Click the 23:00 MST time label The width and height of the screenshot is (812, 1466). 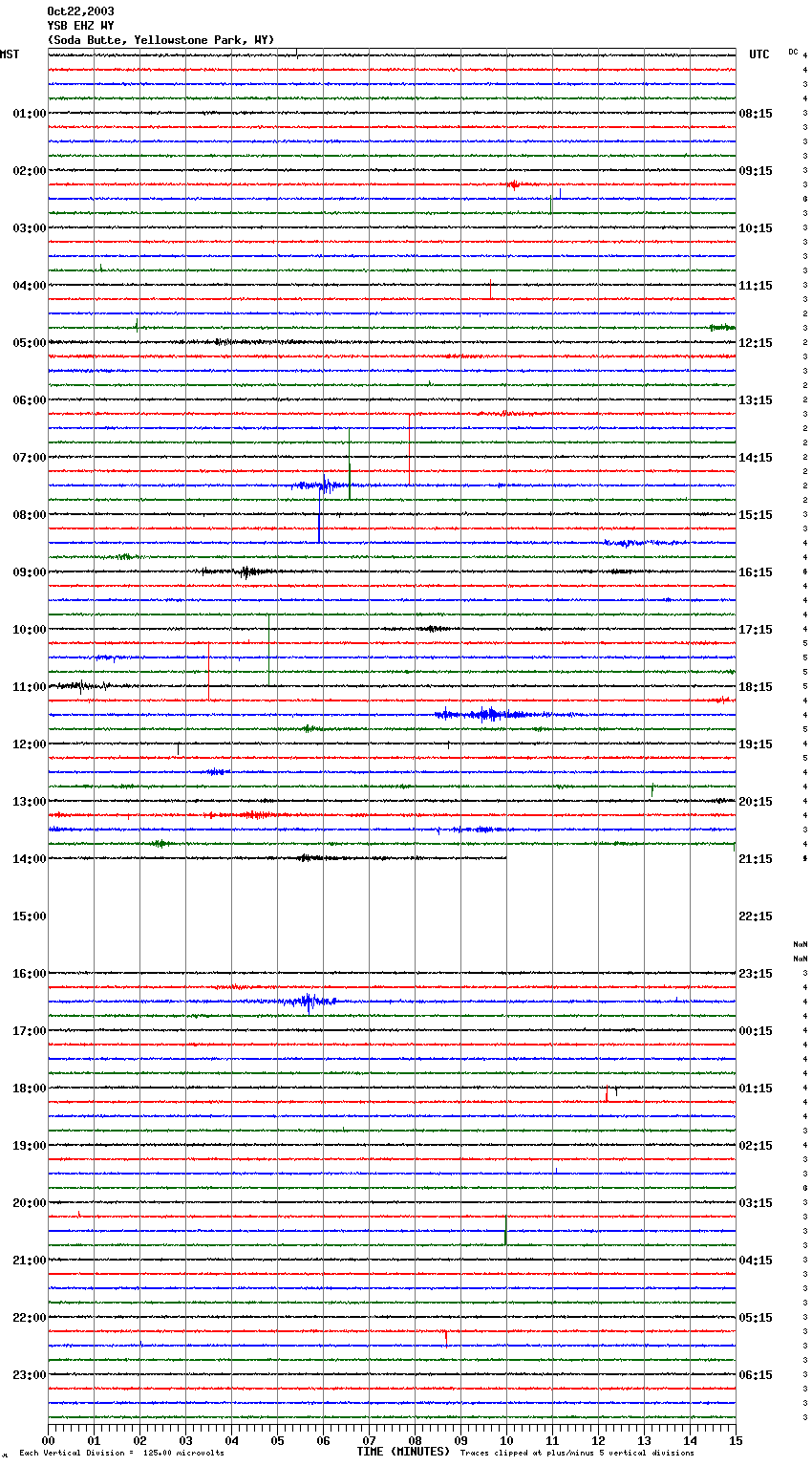pos(30,1375)
